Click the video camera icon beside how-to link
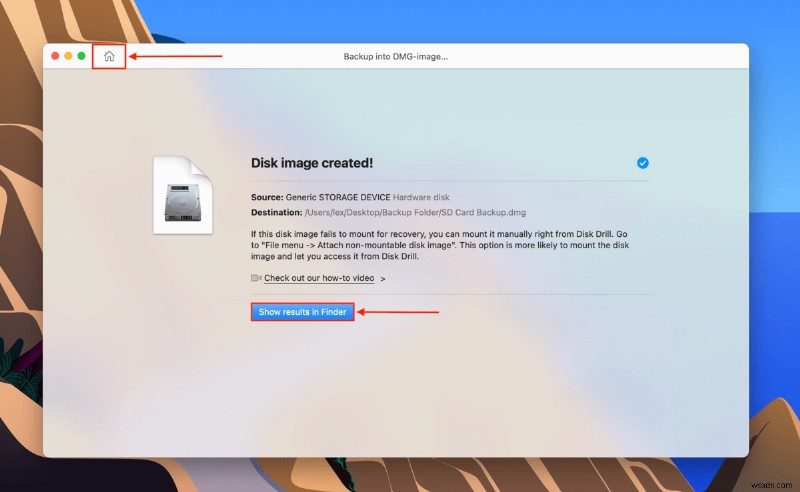Screen dimensions: 800x492 coord(256,278)
